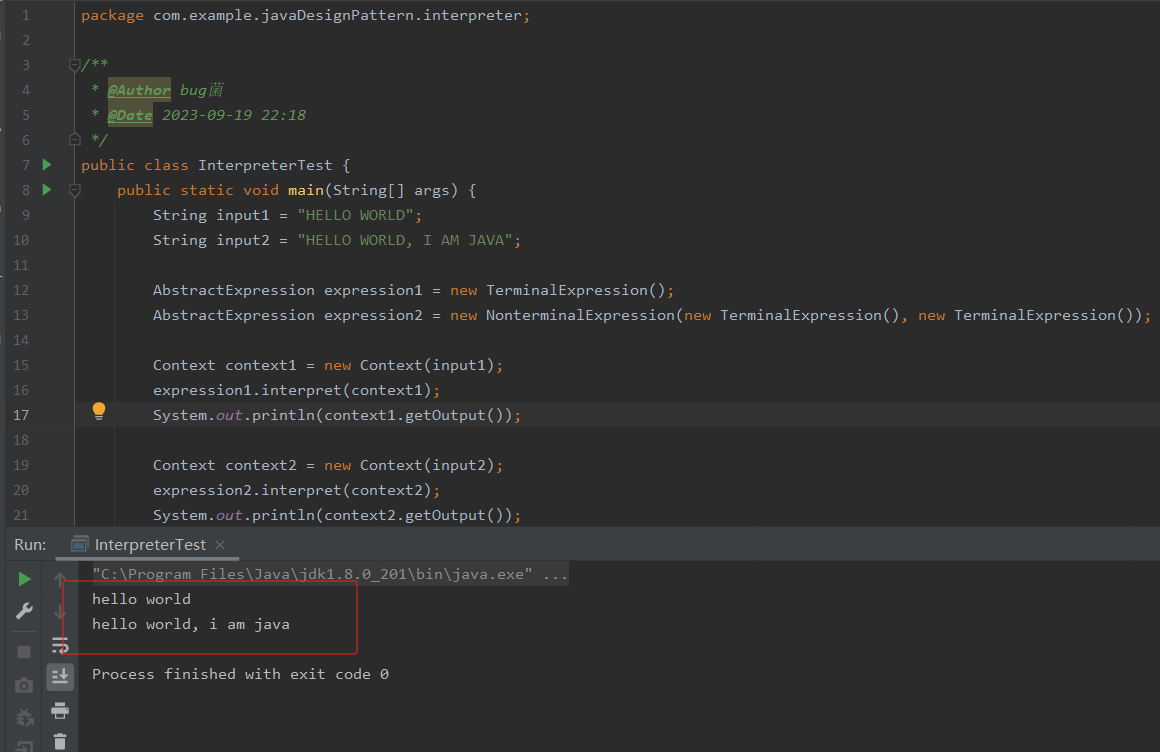Toggle scroll to end of console

pyautogui.click(x=60, y=677)
